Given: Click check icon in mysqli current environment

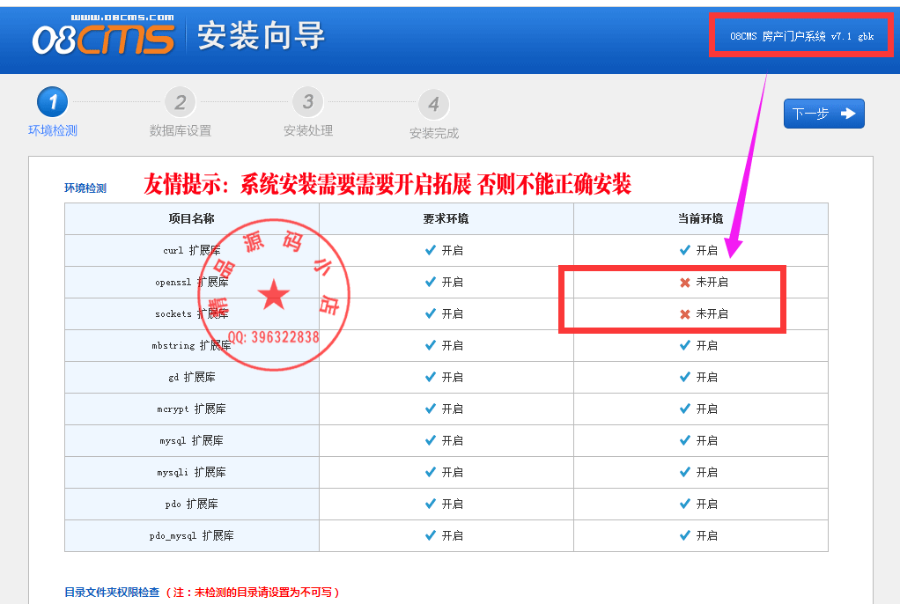Looking at the screenshot, I should [685, 473].
